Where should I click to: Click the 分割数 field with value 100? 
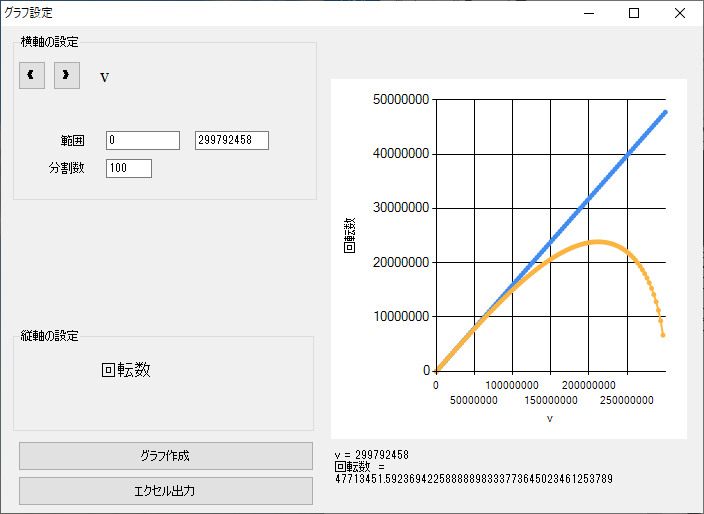(x=128, y=168)
